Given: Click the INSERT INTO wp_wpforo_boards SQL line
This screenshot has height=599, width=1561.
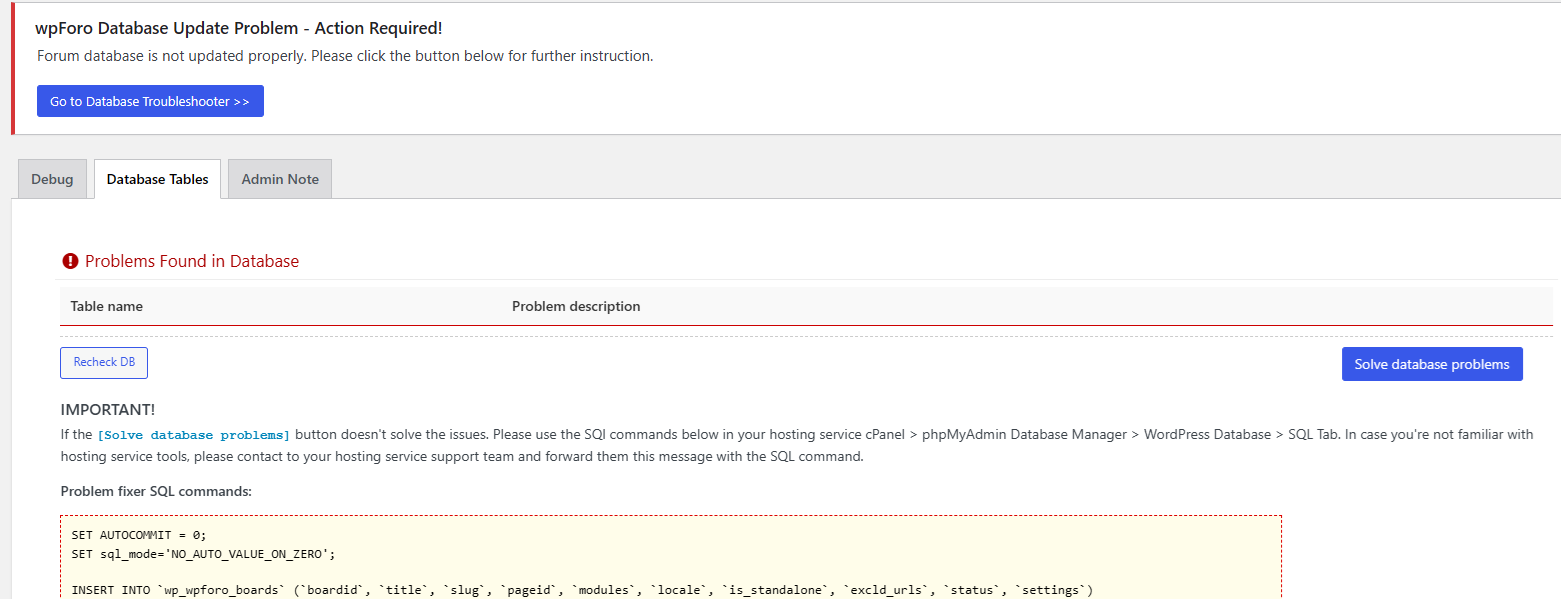Looking at the screenshot, I should coord(582,590).
